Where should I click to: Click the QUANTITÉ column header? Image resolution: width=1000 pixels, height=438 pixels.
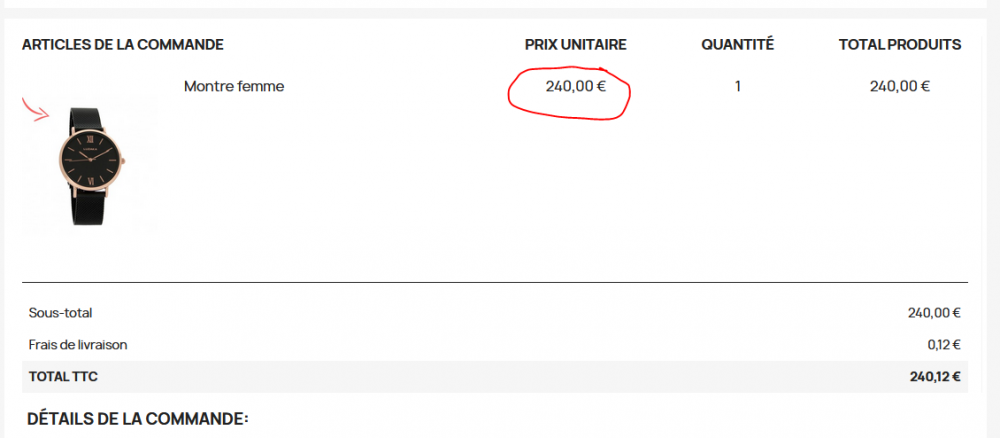tap(738, 45)
